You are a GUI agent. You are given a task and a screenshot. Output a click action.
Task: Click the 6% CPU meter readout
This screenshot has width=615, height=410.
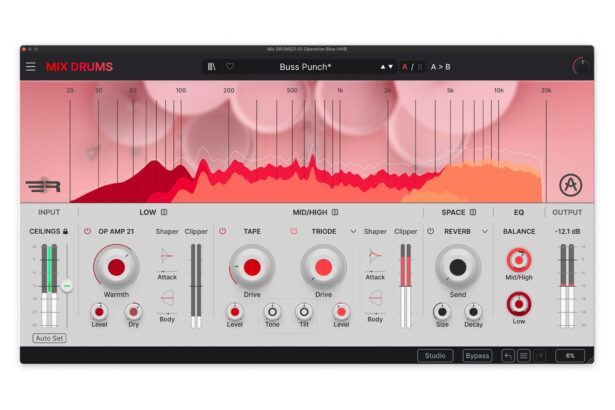[x=570, y=356]
